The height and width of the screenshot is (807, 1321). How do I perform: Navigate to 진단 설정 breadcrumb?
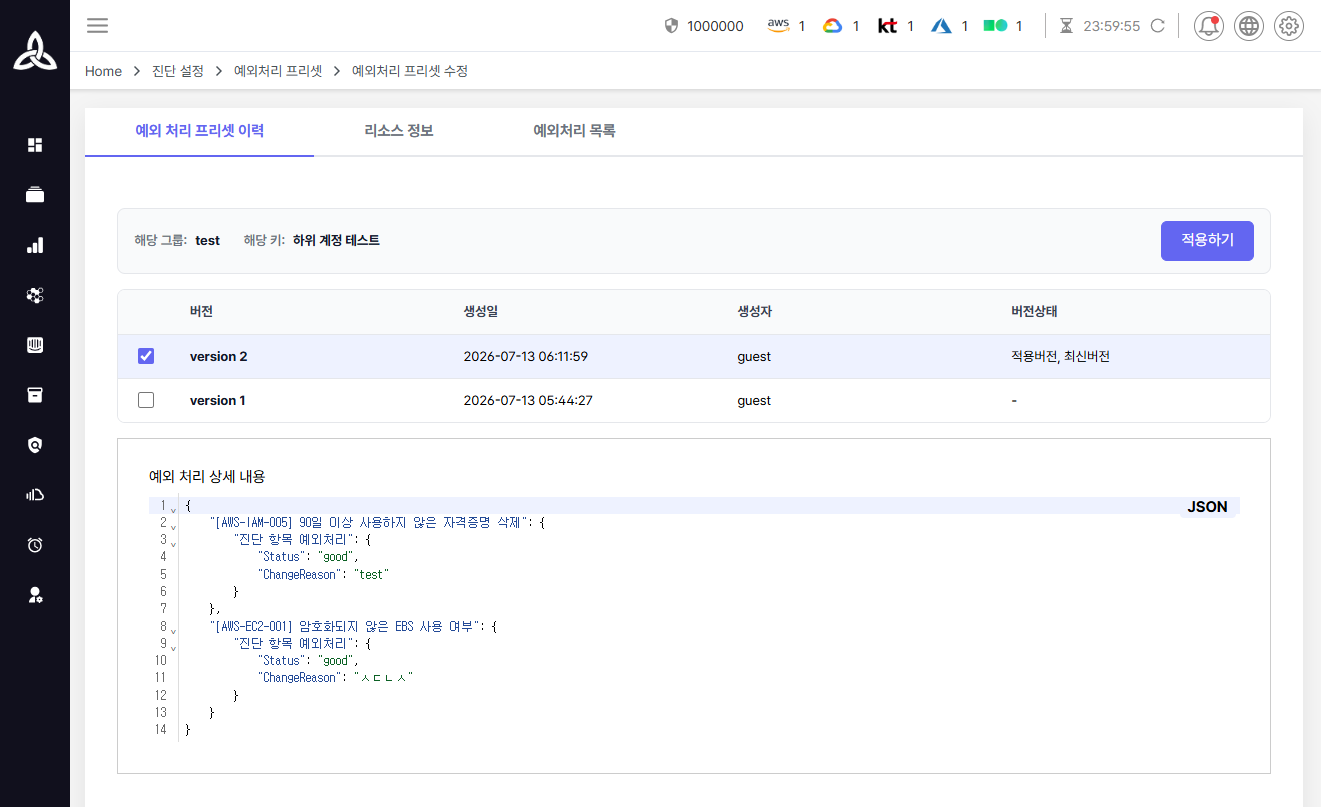[x=177, y=71]
